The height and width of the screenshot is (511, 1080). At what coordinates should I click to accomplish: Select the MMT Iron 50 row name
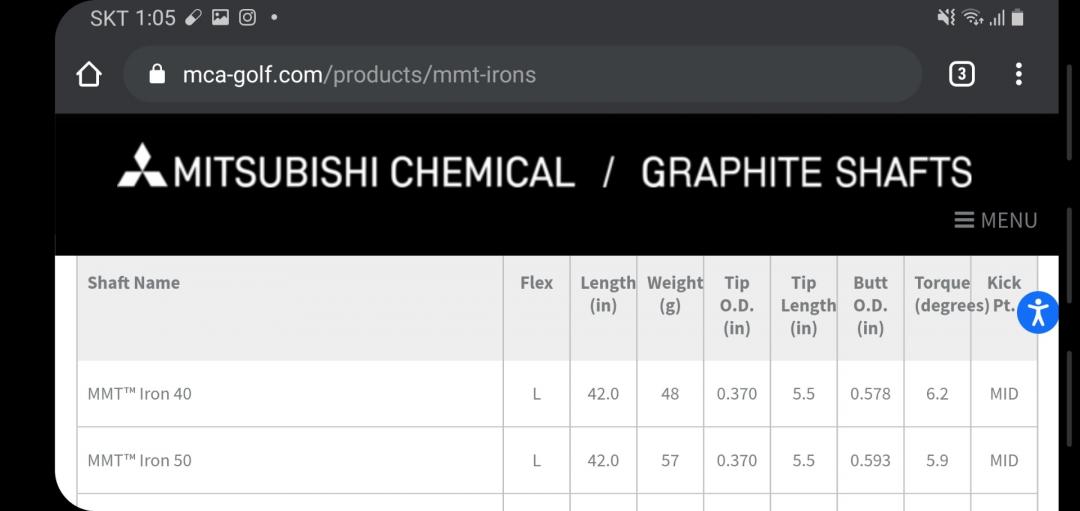click(x=140, y=461)
